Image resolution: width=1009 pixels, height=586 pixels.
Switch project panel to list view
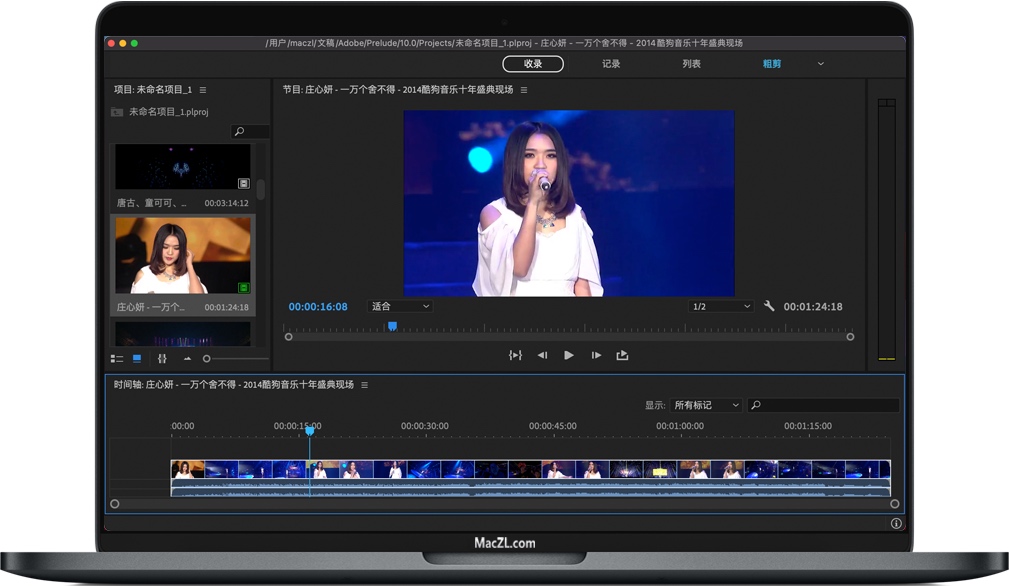tap(119, 359)
